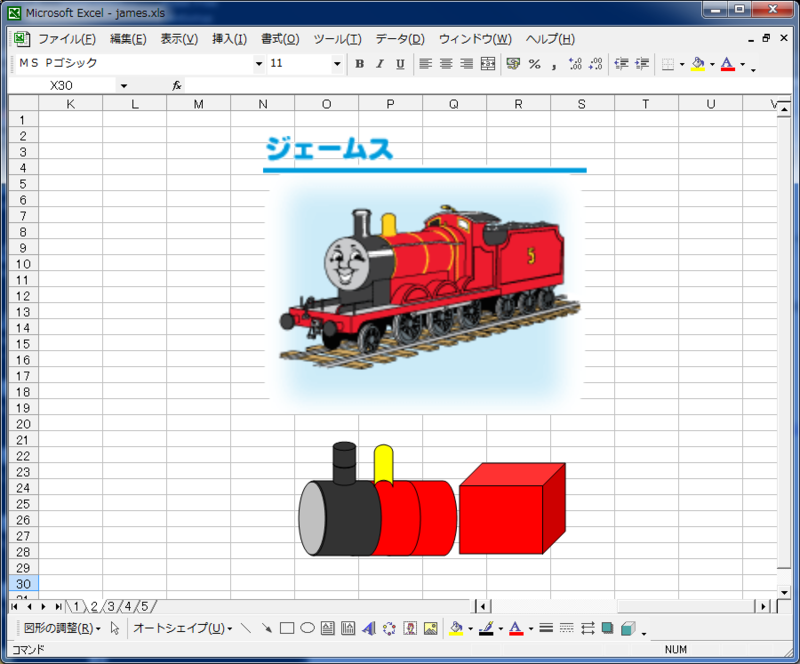Insert a vertical text box
Viewport: 800px width, 664px height.
pyautogui.click(x=348, y=628)
